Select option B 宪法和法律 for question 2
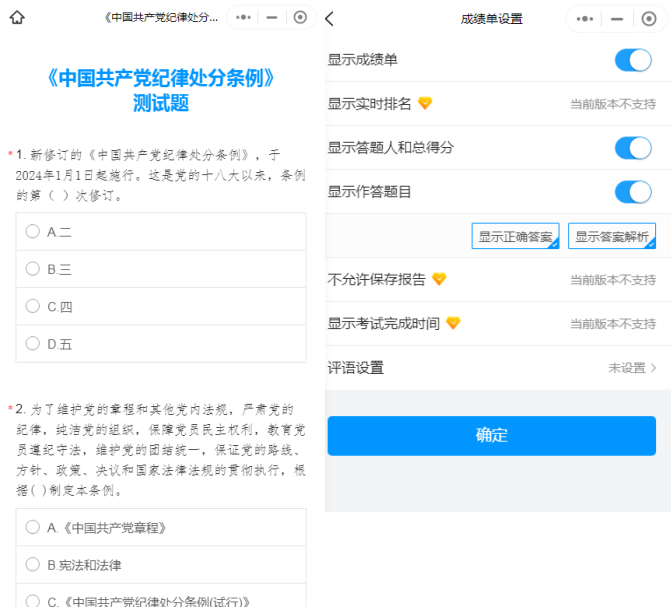 [33, 565]
